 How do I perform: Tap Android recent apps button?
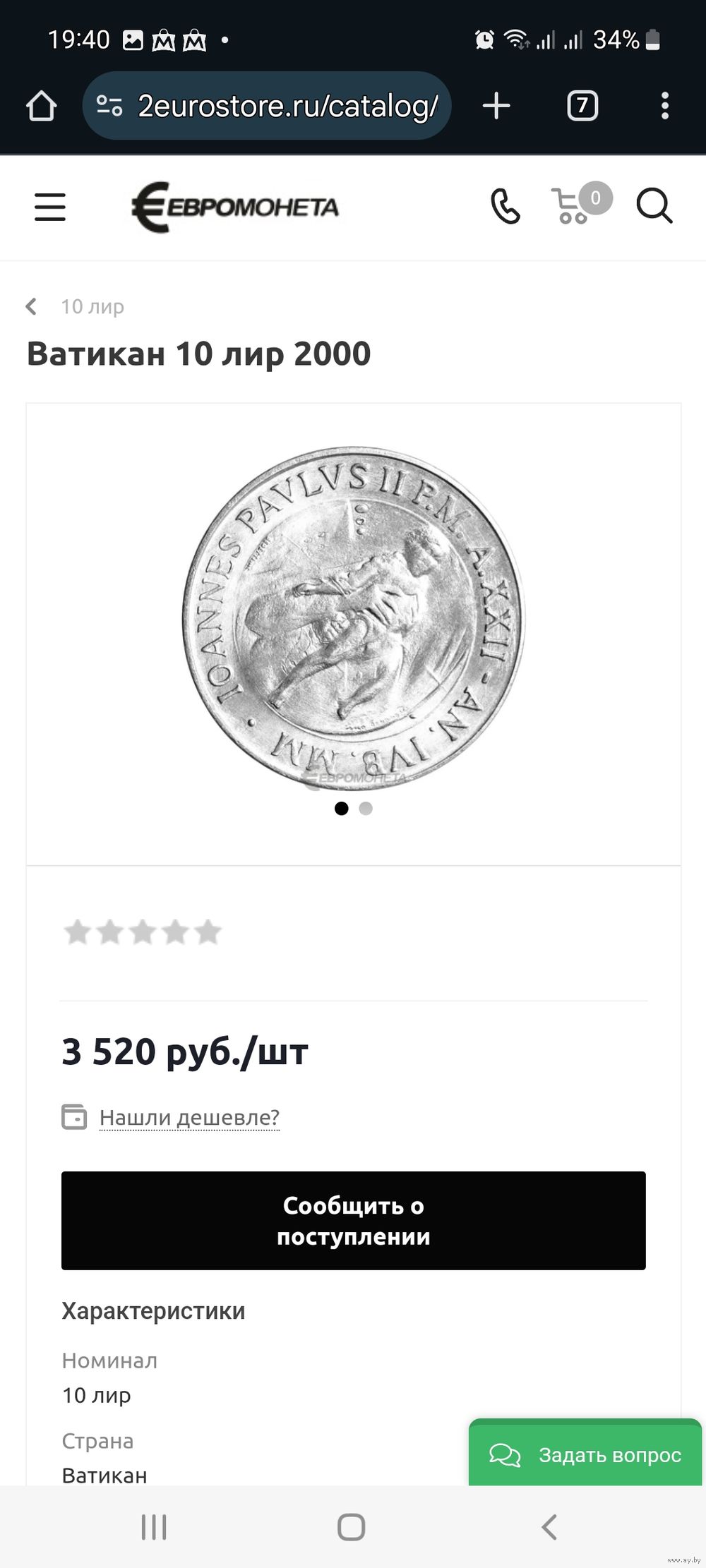pyautogui.click(x=154, y=1527)
